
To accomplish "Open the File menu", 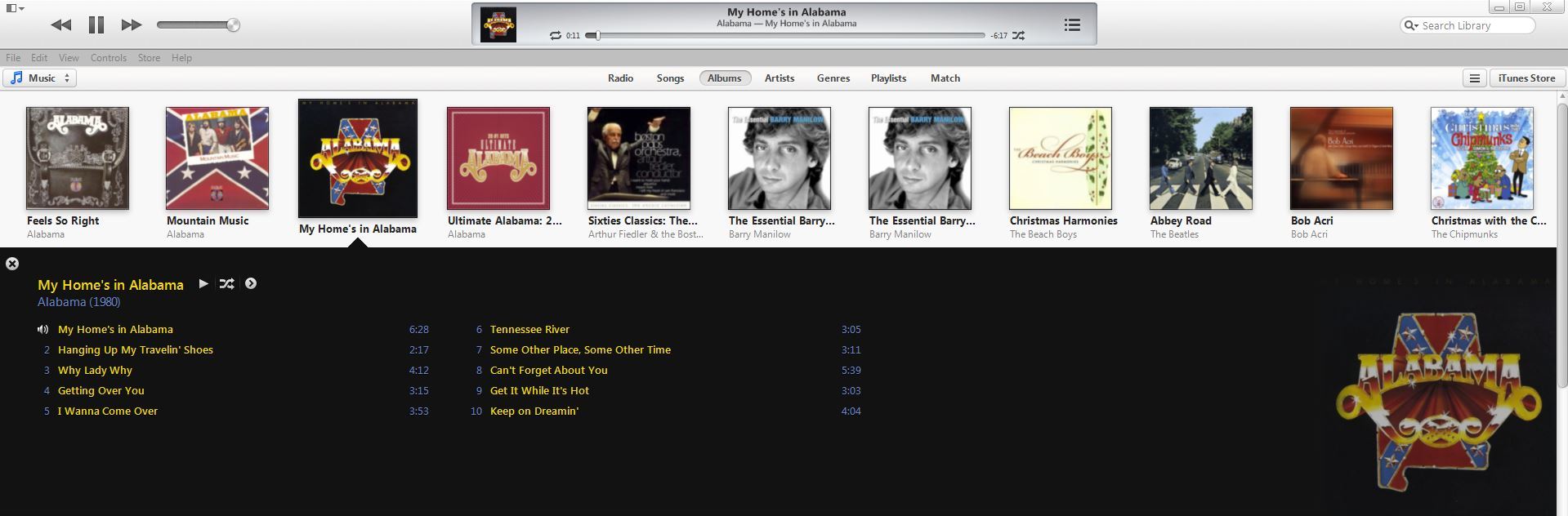I will click(x=13, y=58).
